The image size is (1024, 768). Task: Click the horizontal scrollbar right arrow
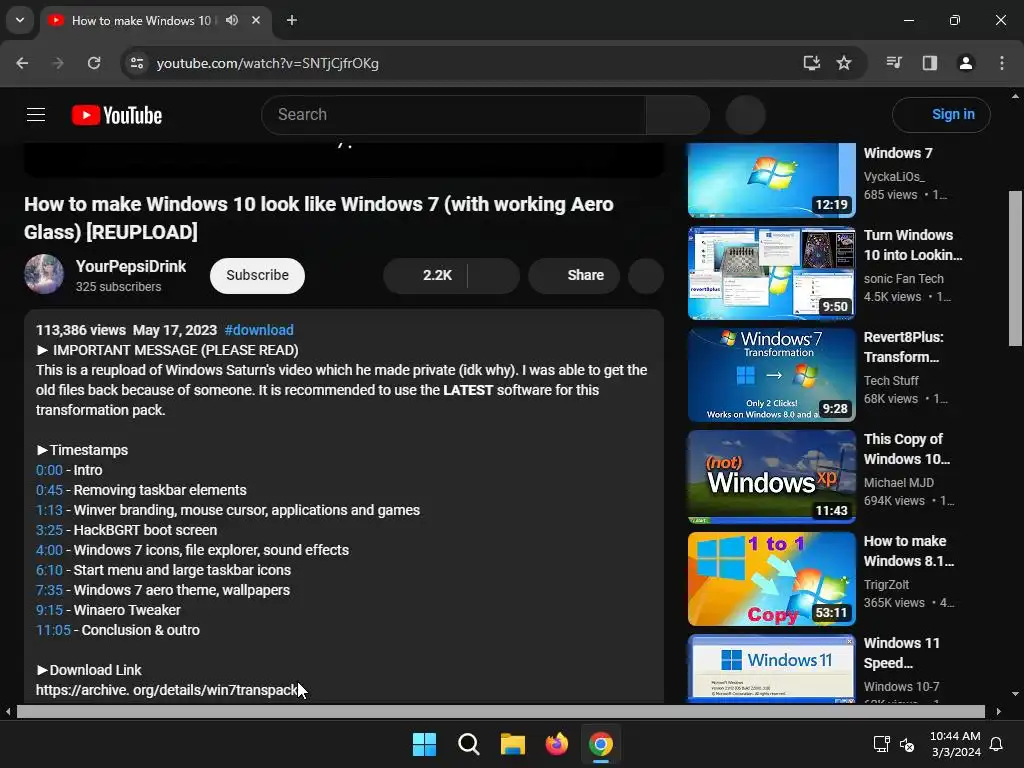[998, 711]
